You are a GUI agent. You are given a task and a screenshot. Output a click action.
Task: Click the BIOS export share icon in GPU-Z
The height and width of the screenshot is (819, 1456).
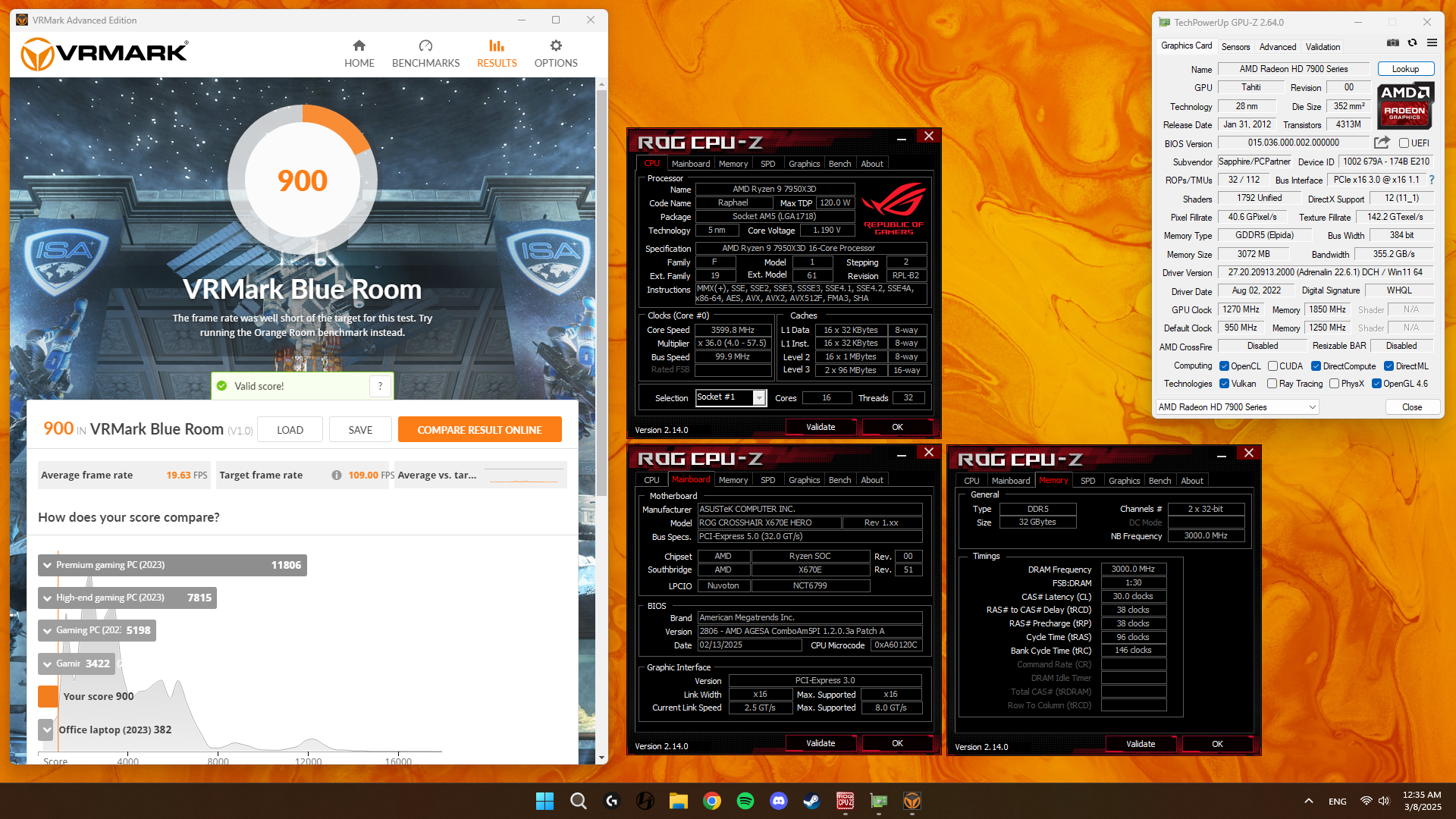click(1382, 143)
